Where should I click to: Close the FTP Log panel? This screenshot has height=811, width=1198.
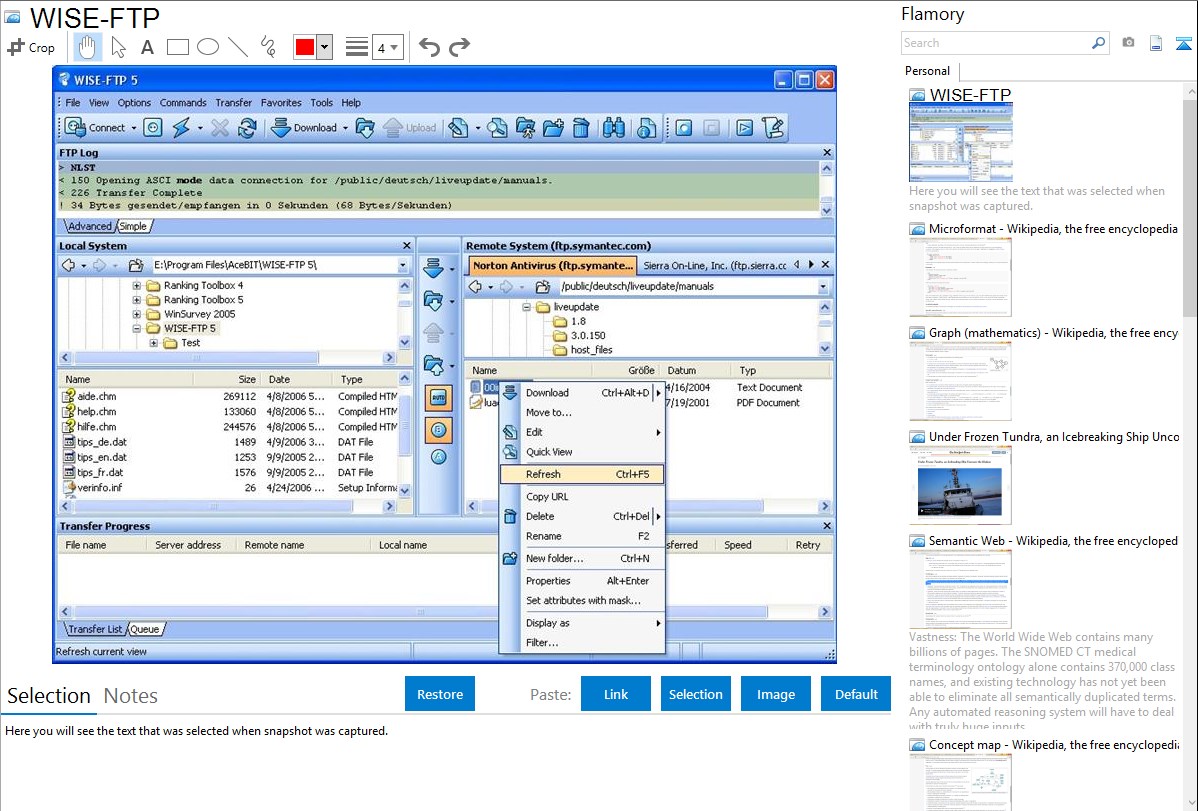click(827, 153)
